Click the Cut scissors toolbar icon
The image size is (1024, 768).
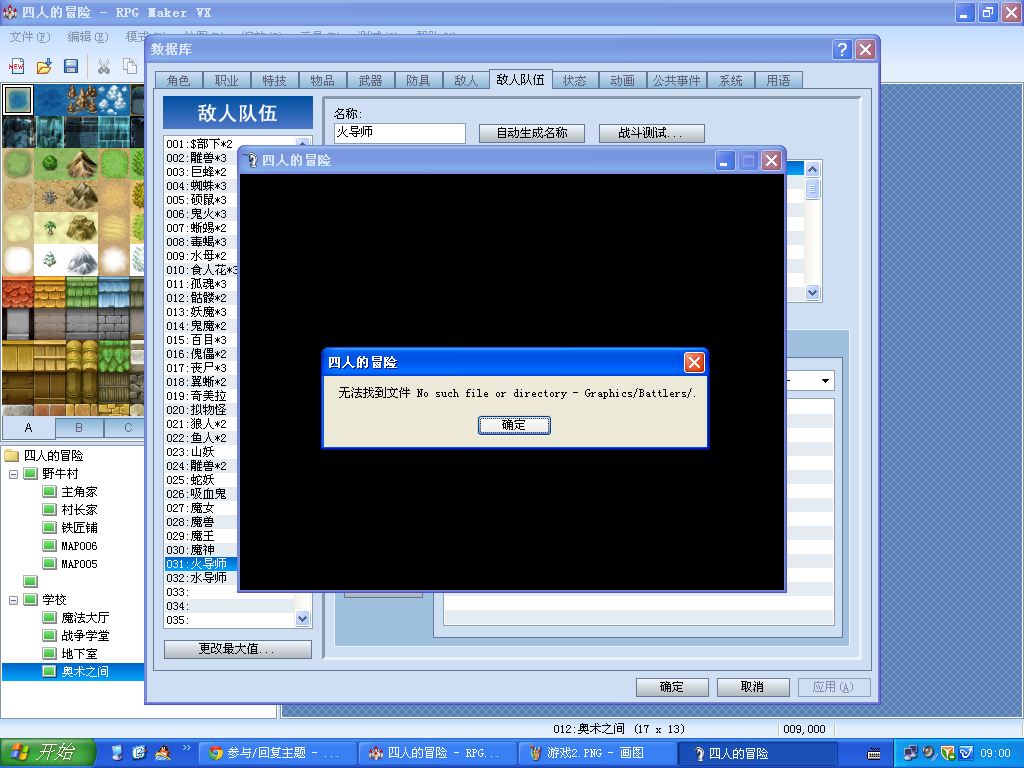[103, 67]
